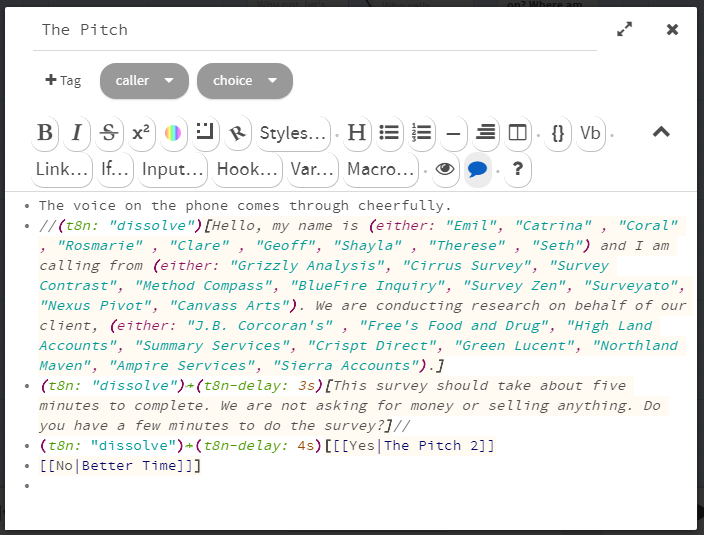Open the Hook… dialog

(247, 170)
